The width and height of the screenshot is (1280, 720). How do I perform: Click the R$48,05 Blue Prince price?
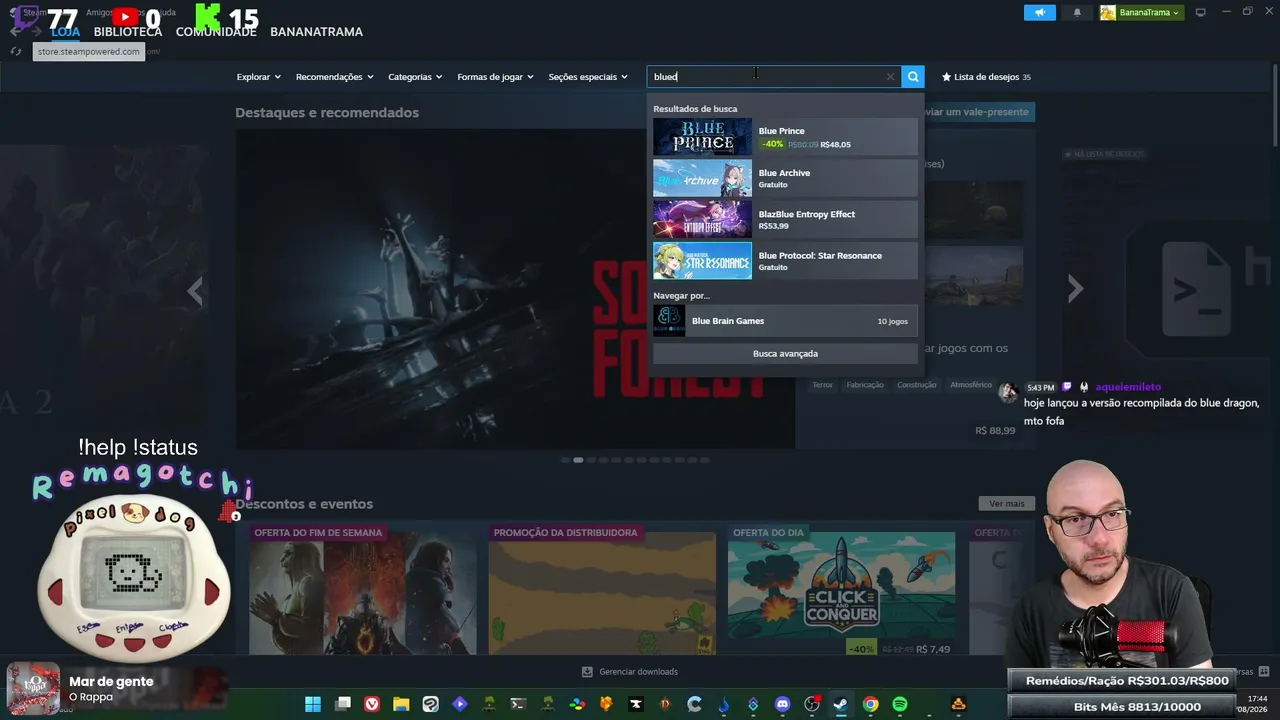[x=835, y=145]
